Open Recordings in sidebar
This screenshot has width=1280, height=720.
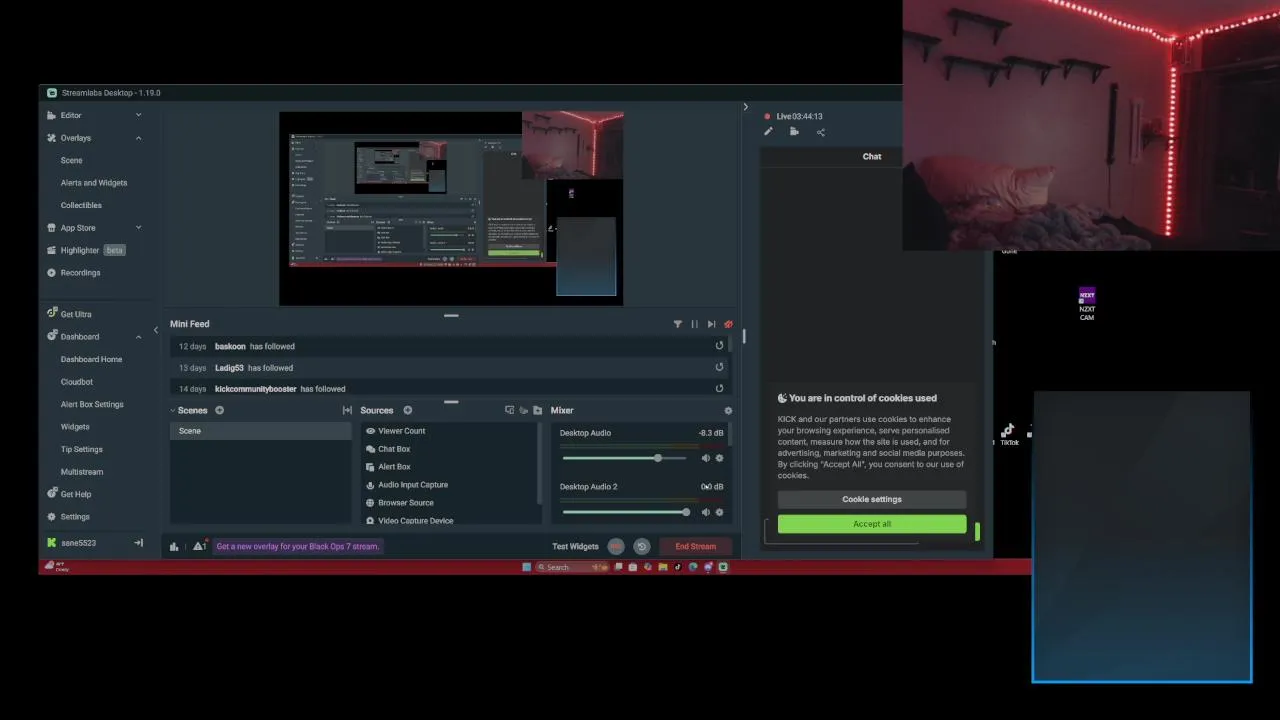tap(80, 273)
